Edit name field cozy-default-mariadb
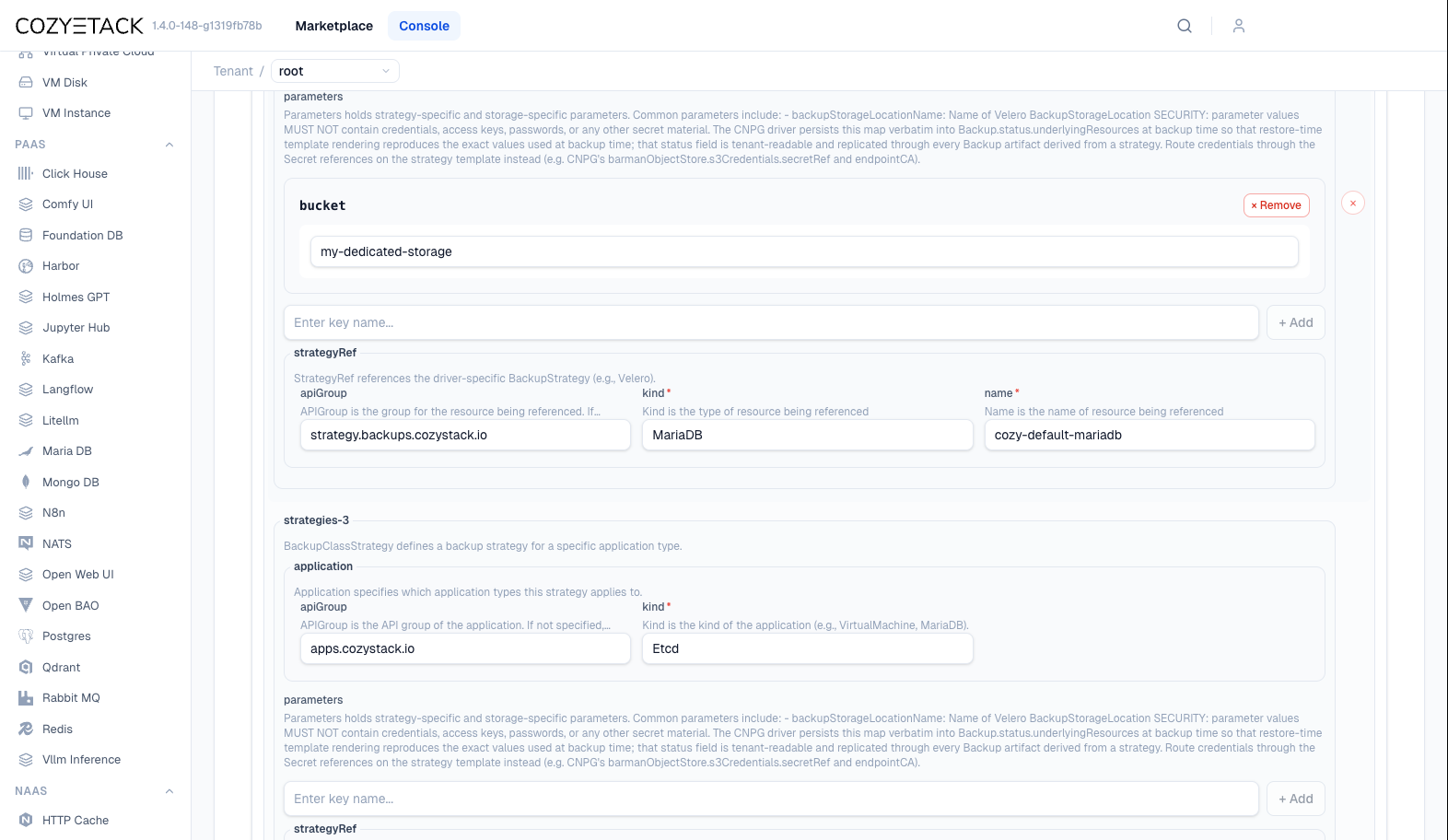1448x840 pixels. pos(1150,435)
